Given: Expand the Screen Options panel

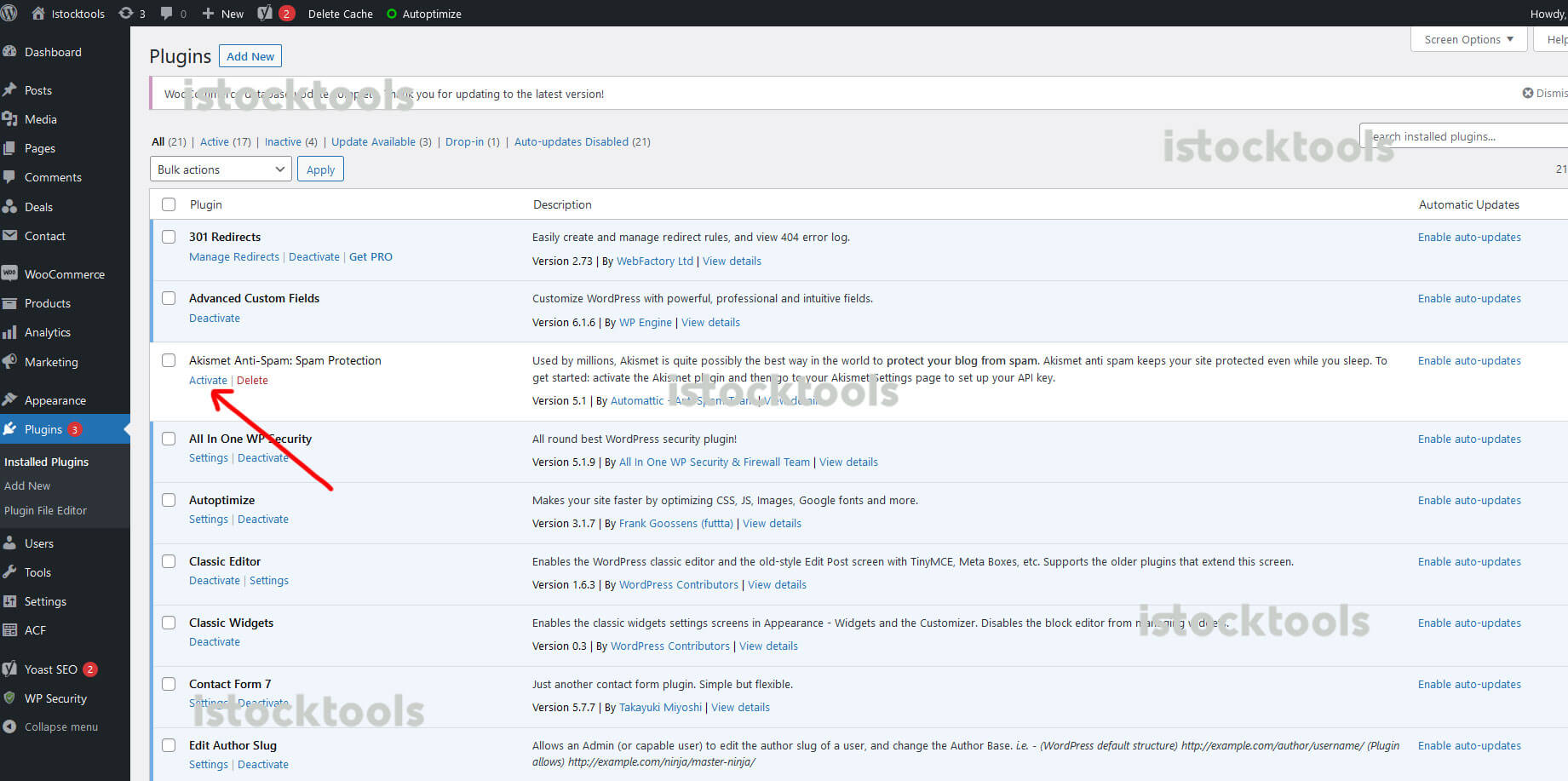Looking at the screenshot, I should tap(1468, 39).
